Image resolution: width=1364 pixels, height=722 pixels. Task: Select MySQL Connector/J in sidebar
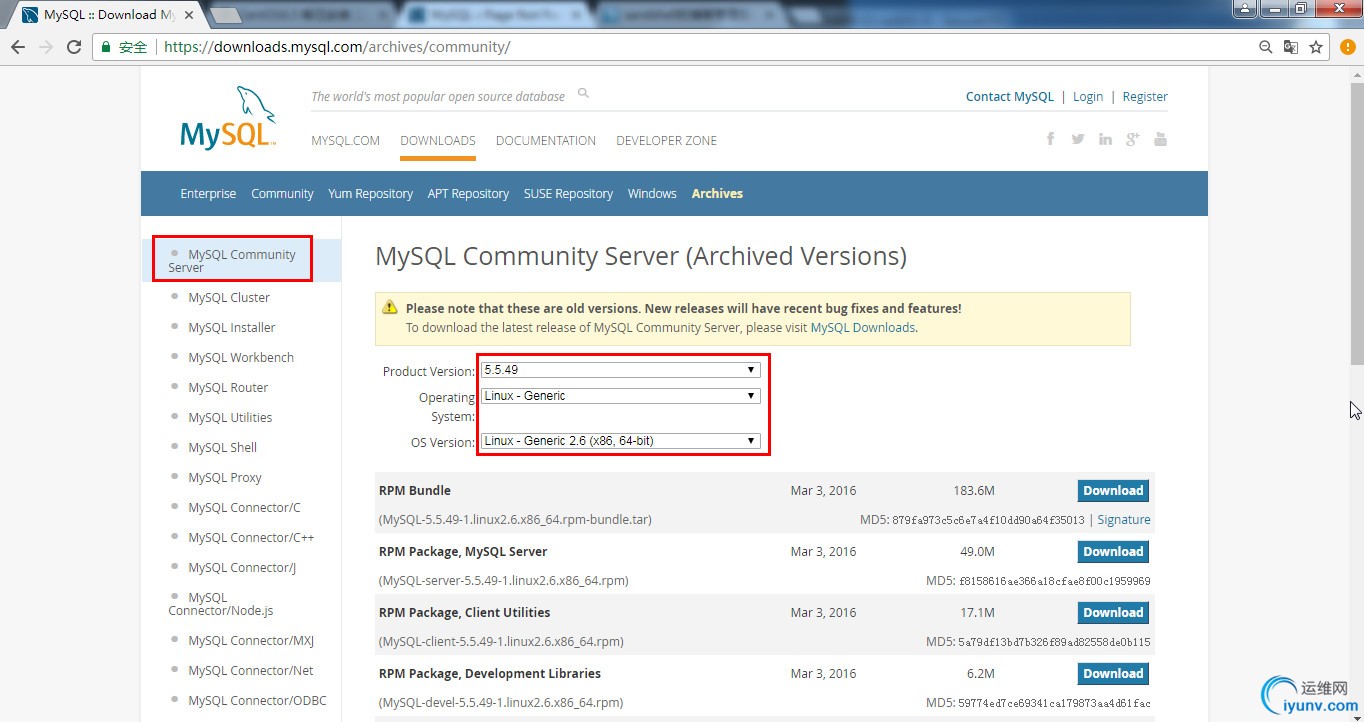click(x=242, y=568)
